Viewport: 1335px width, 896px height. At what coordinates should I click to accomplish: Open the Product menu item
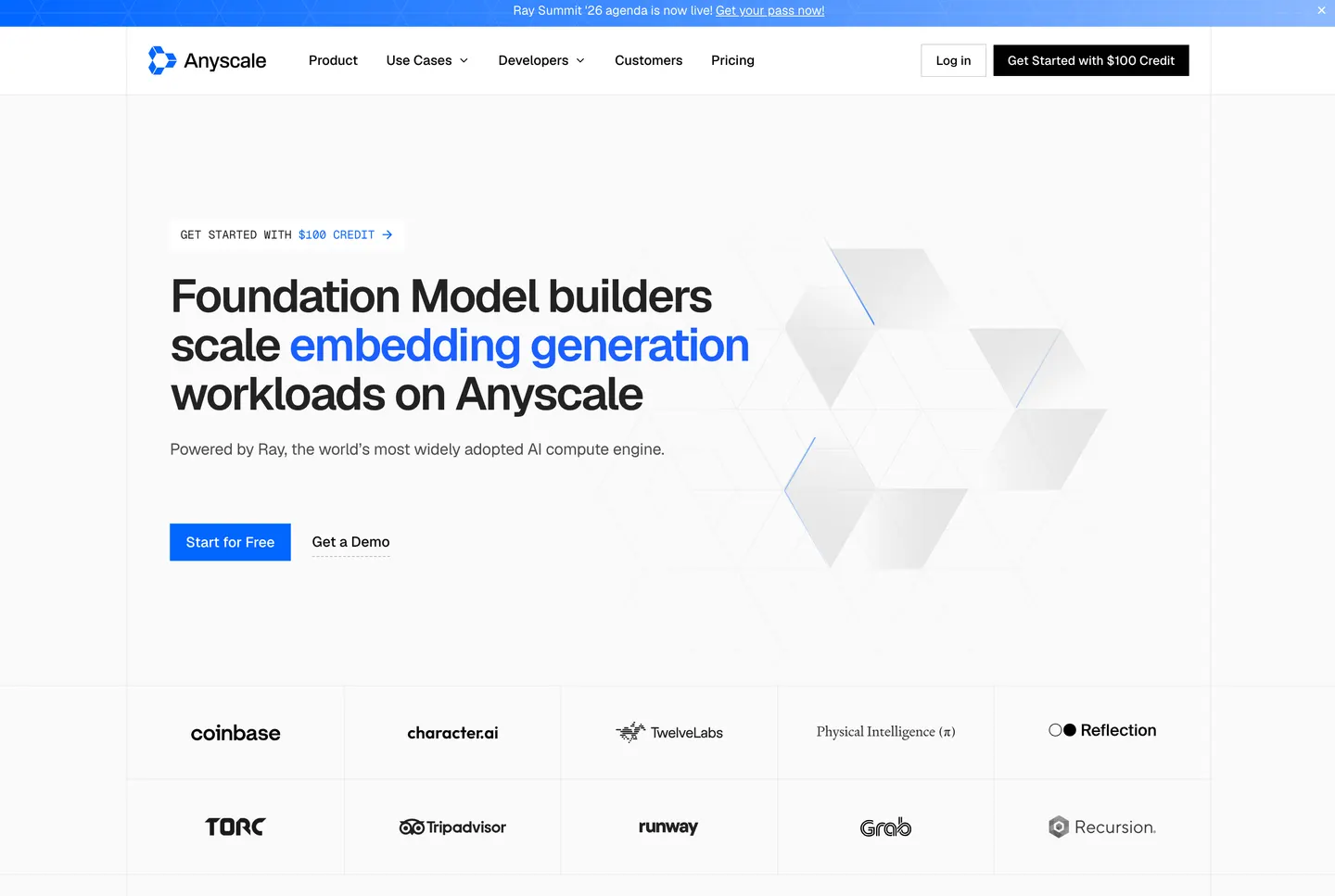333,60
